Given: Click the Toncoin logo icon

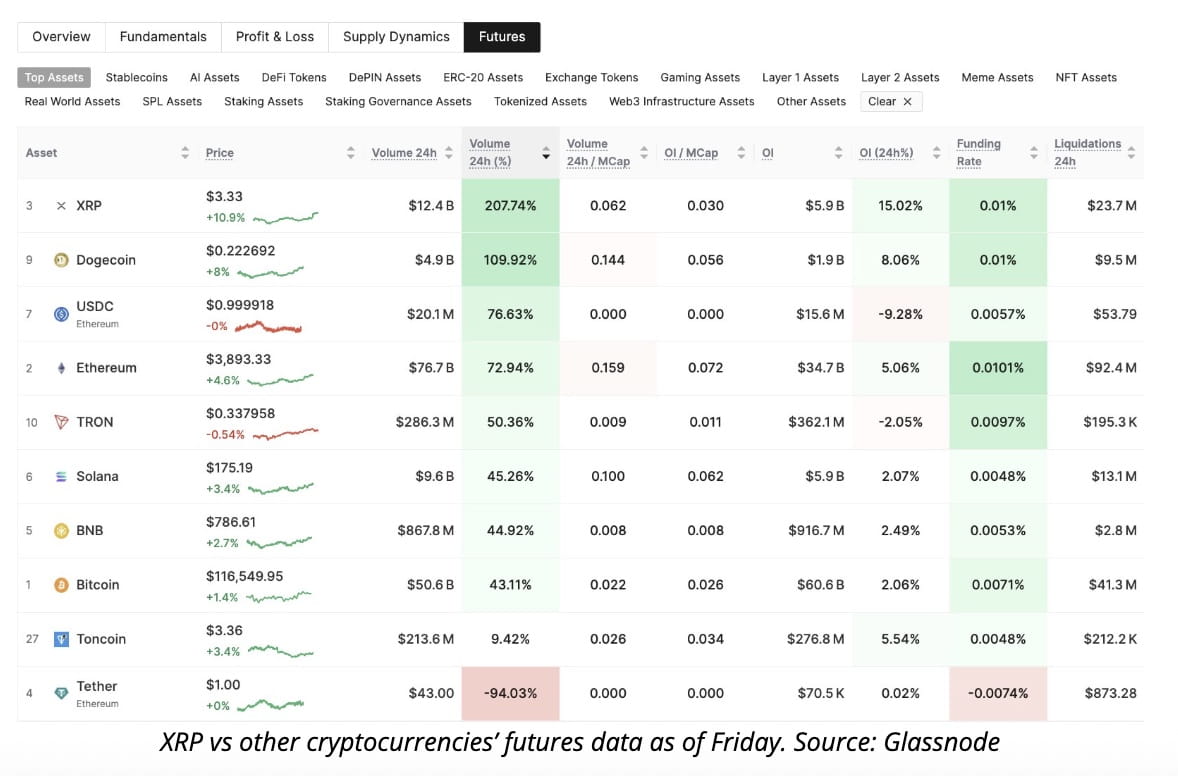Looking at the screenshot, I should tap(61, 639).
